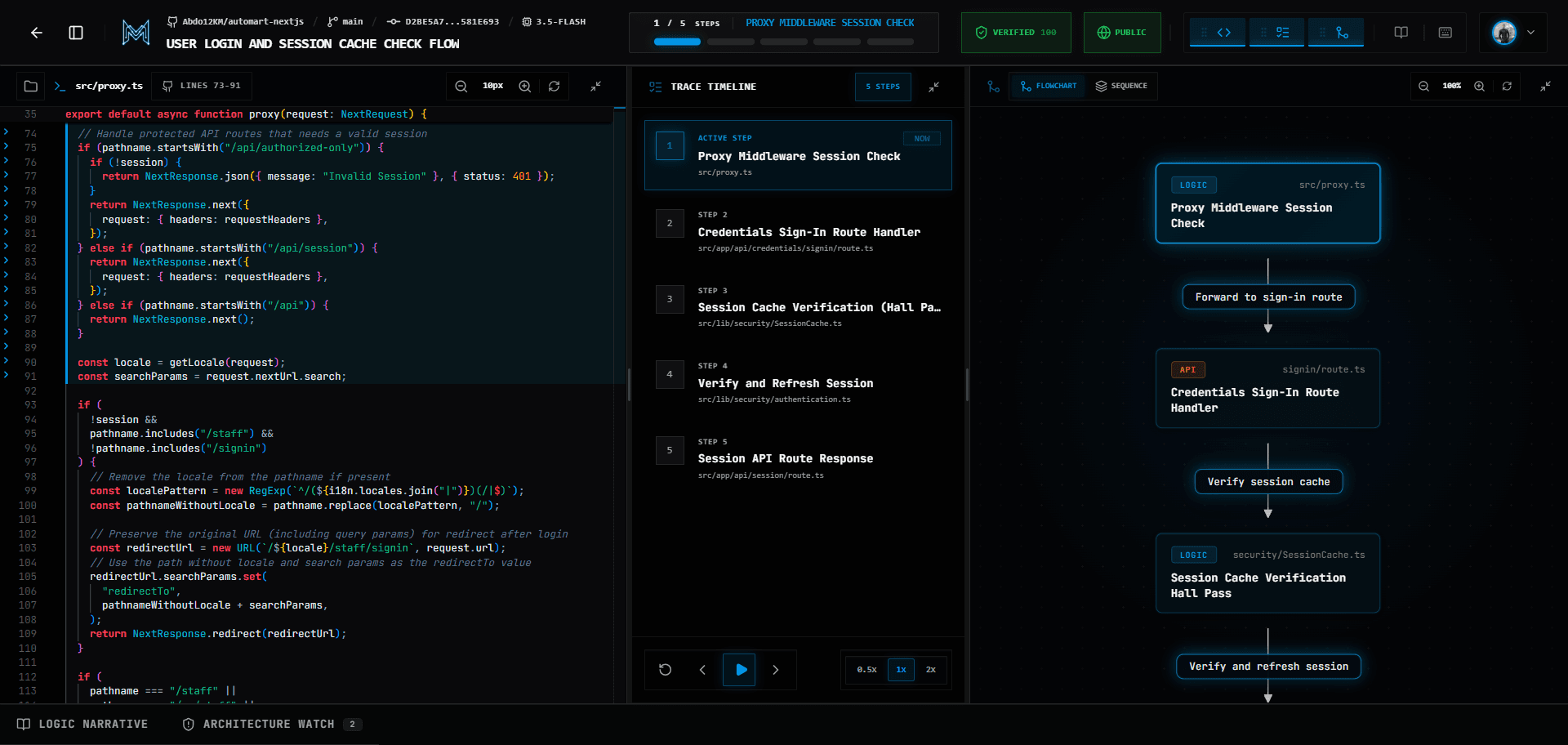Collapse the code panel
1568x745 pixels.
pos(596,86)
